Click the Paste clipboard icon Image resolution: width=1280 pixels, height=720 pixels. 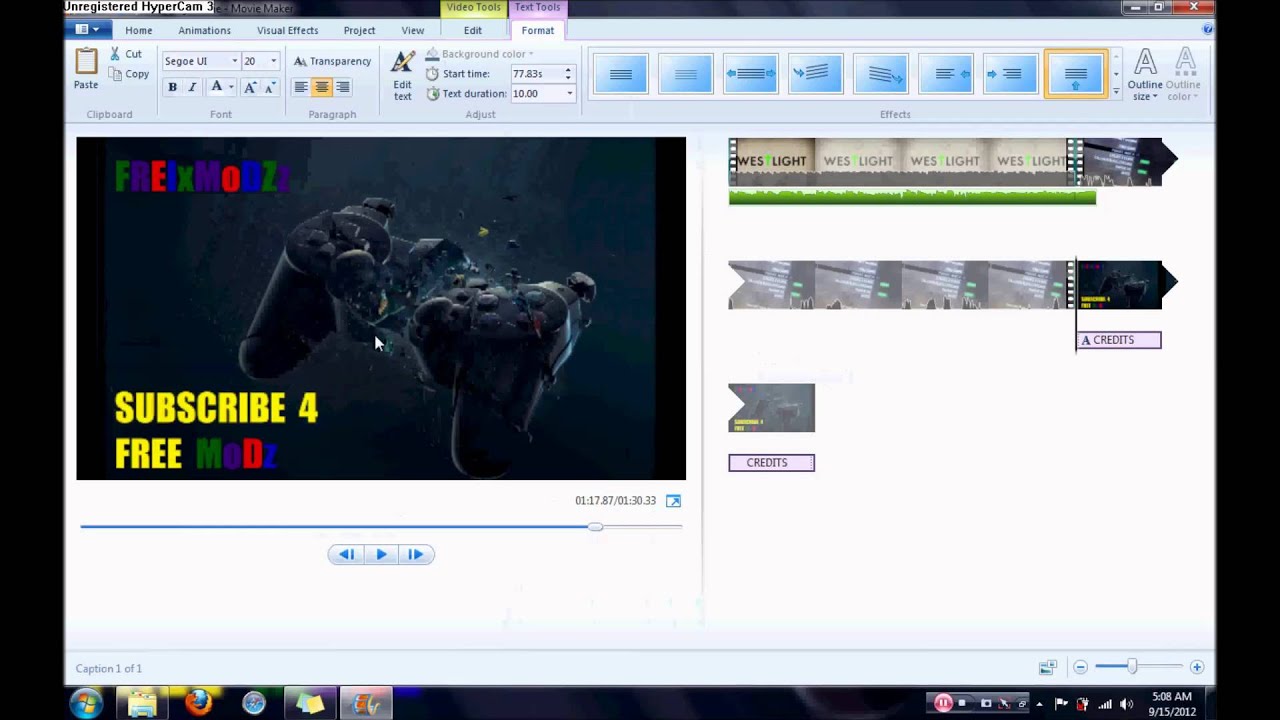click(86, 62)
